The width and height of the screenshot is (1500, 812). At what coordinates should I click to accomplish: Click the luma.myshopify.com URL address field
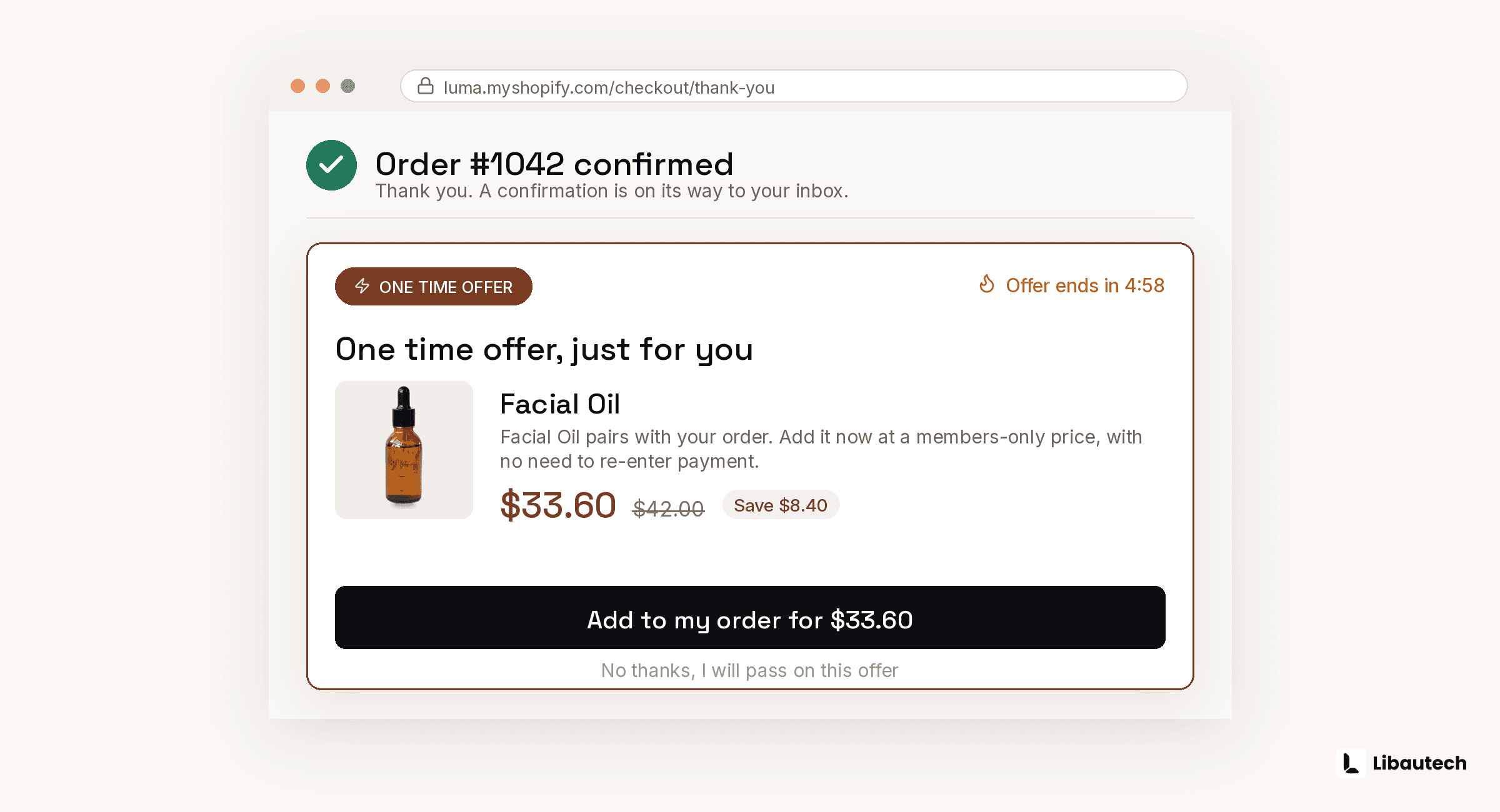794,86
